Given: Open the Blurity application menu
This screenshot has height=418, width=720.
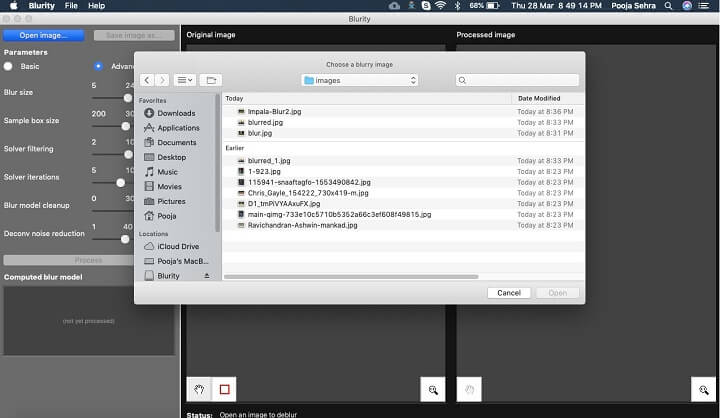Looking at the screenshot, I should pos(41,6).
